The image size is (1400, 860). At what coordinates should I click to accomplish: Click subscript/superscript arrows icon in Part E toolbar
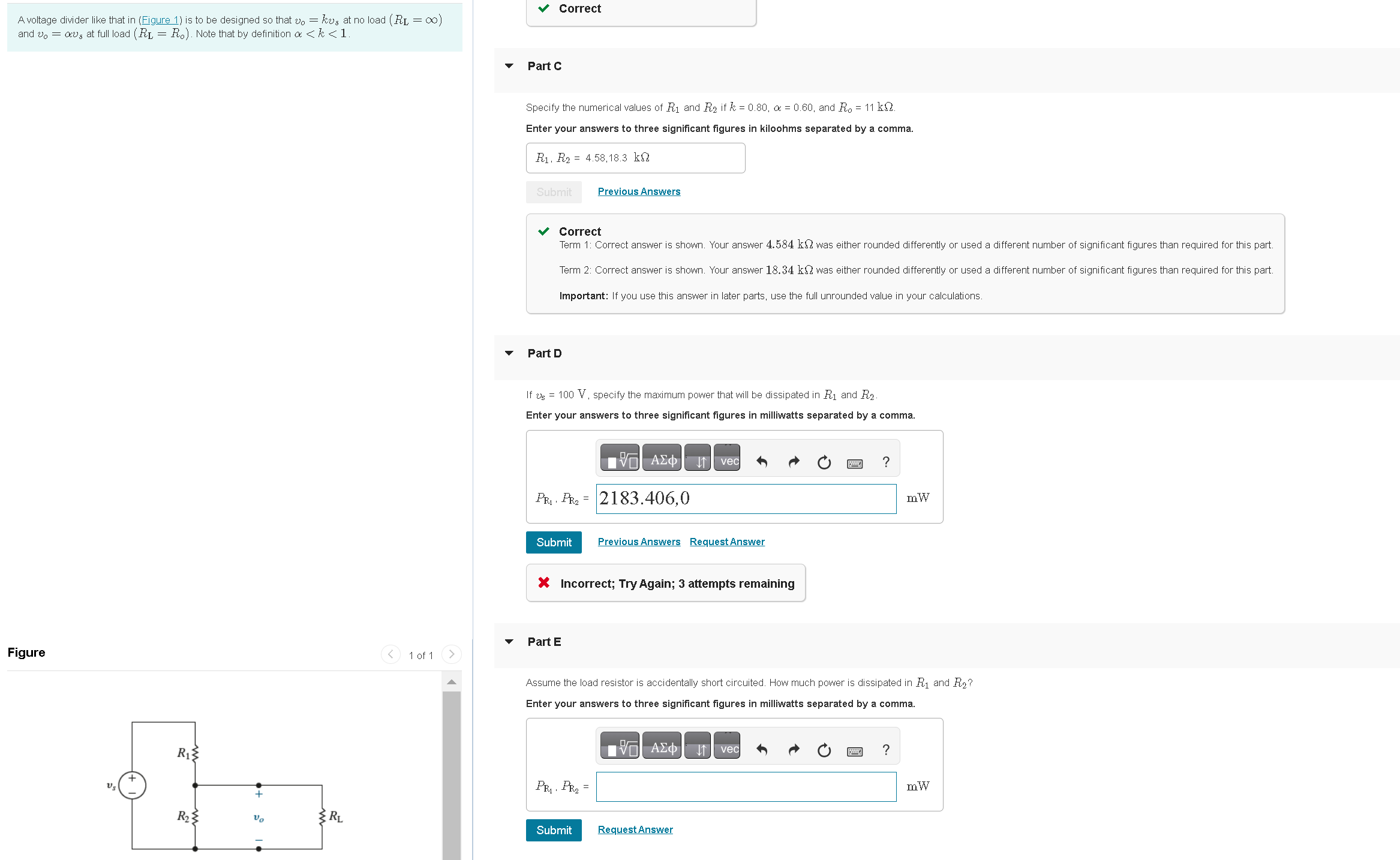(x=698, y=748)
